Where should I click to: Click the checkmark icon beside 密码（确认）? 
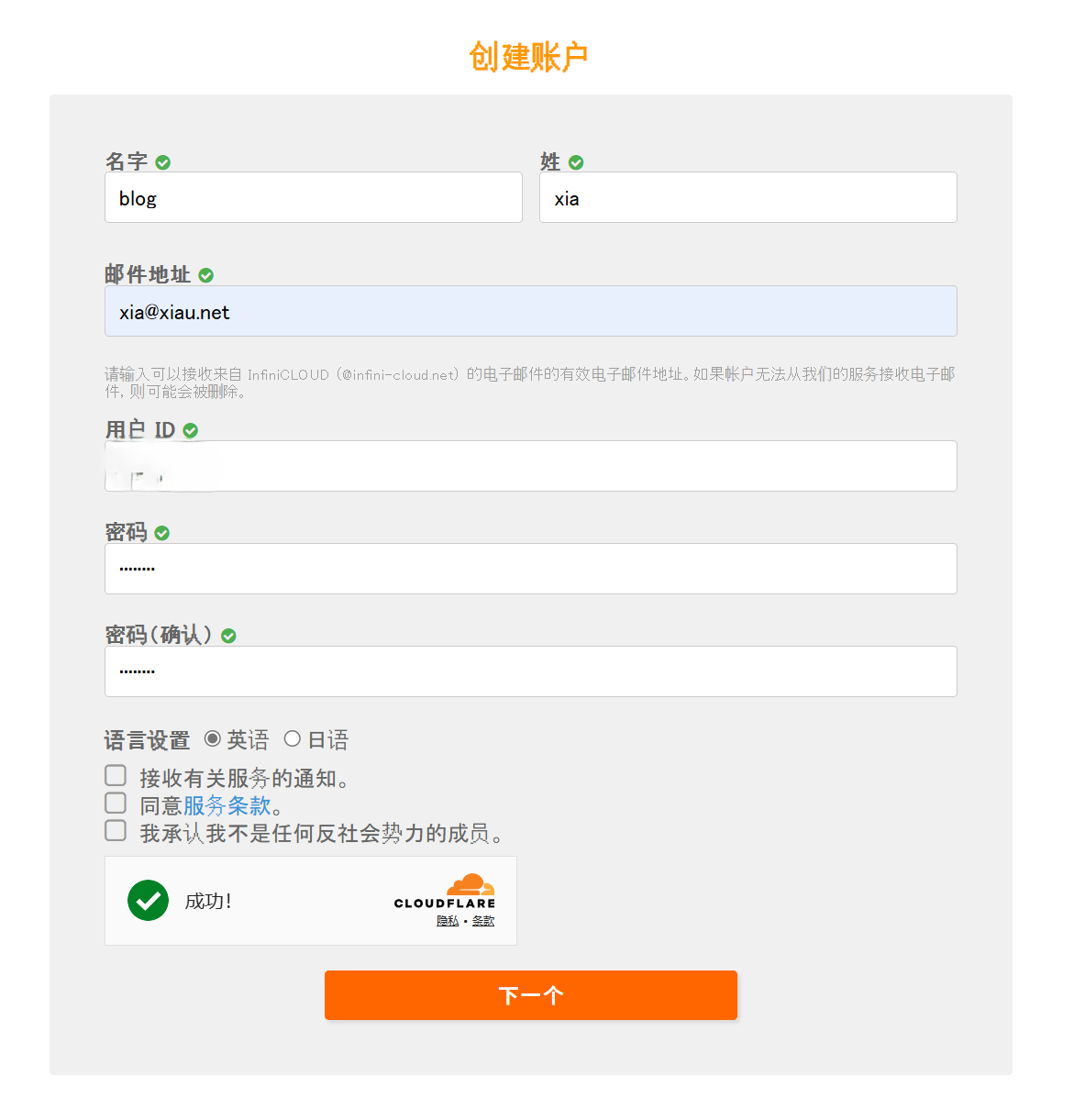(x=229, y=636)
